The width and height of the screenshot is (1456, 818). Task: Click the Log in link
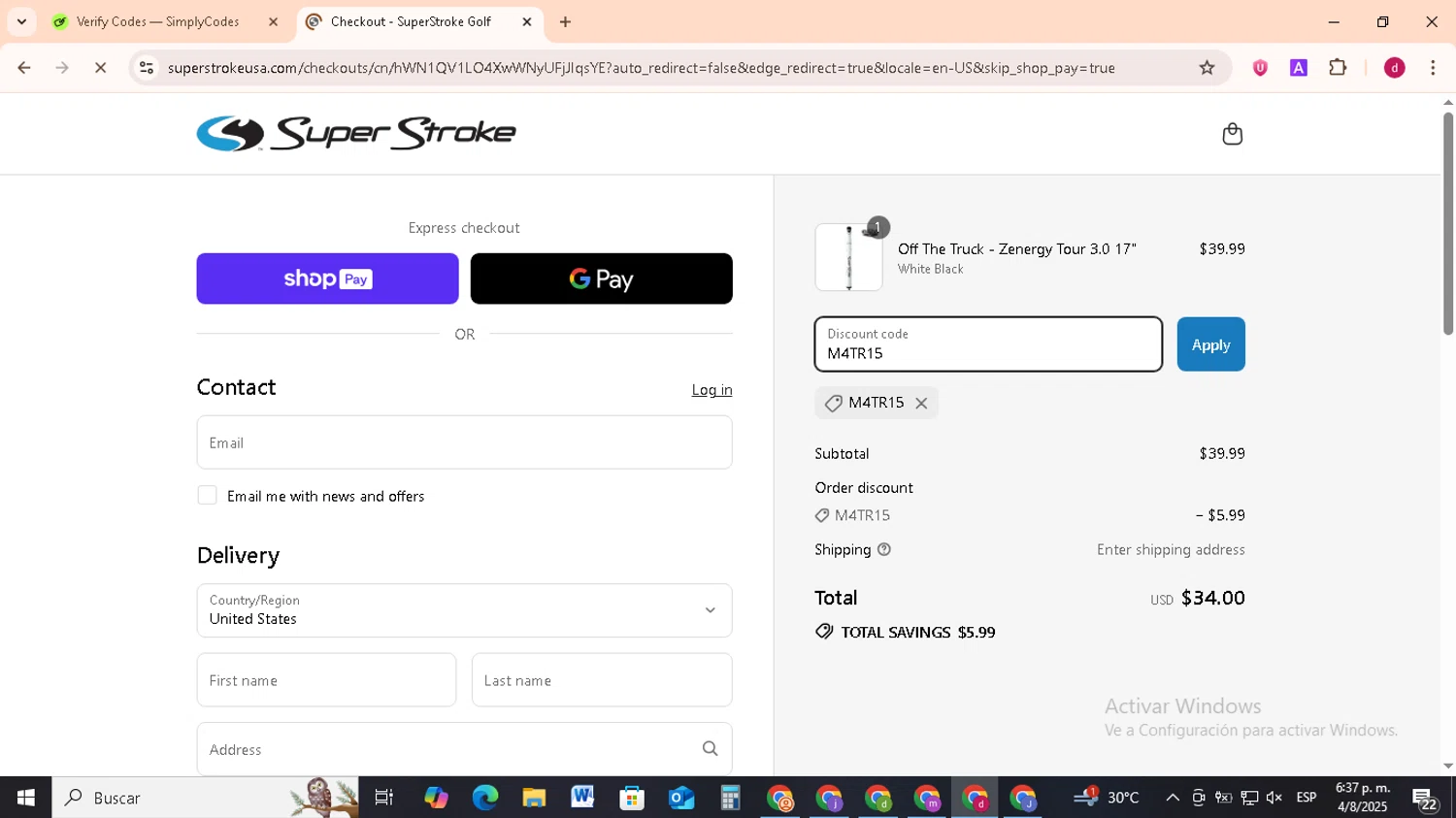click(711, 390)
